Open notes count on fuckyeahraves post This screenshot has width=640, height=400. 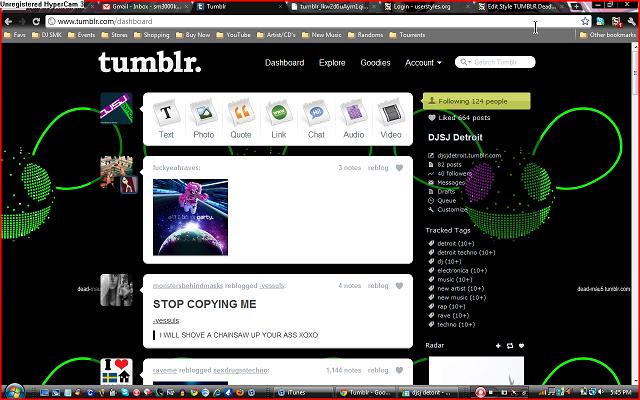[350, 168]
